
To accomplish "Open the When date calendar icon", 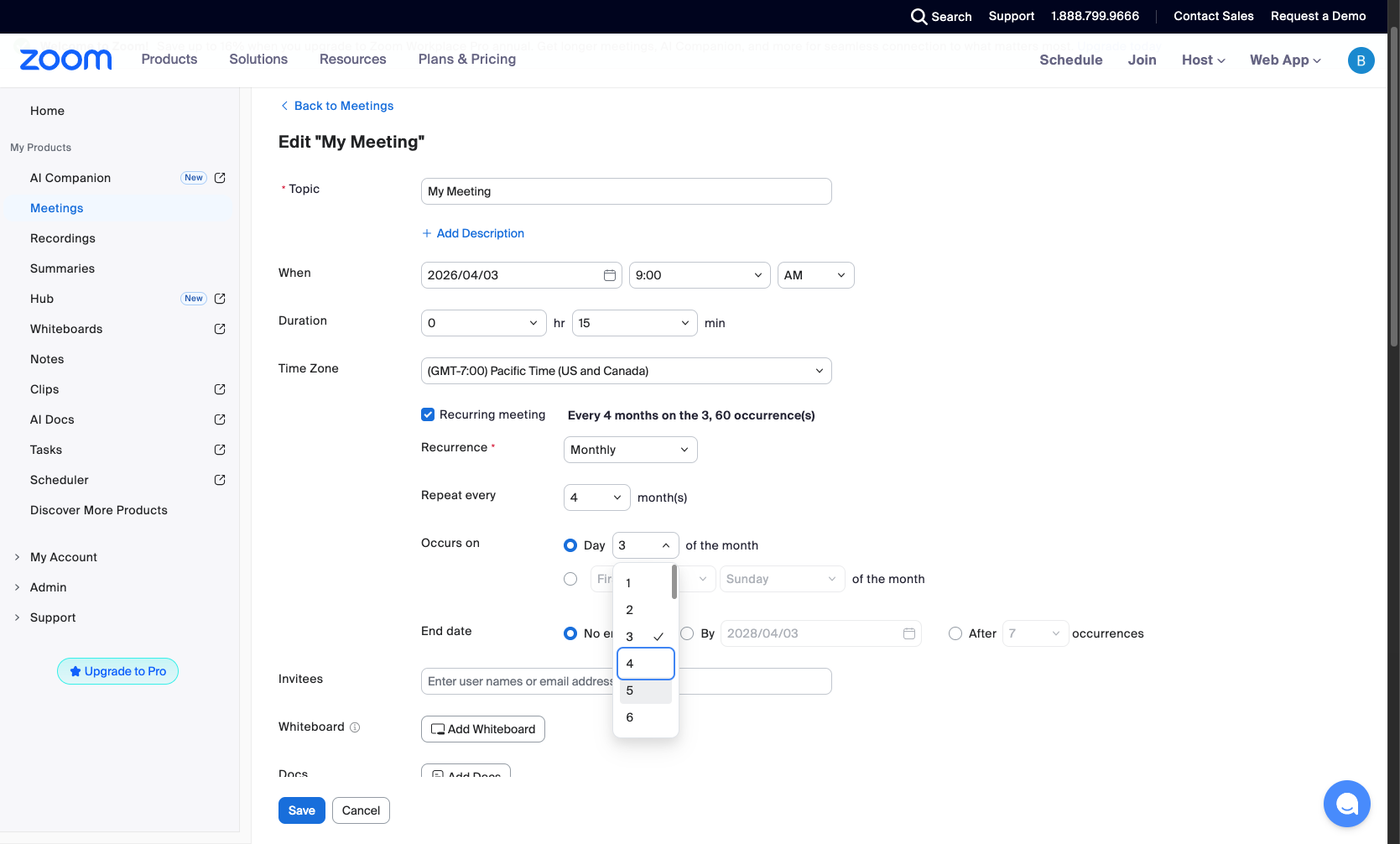I will click(610, 275).
